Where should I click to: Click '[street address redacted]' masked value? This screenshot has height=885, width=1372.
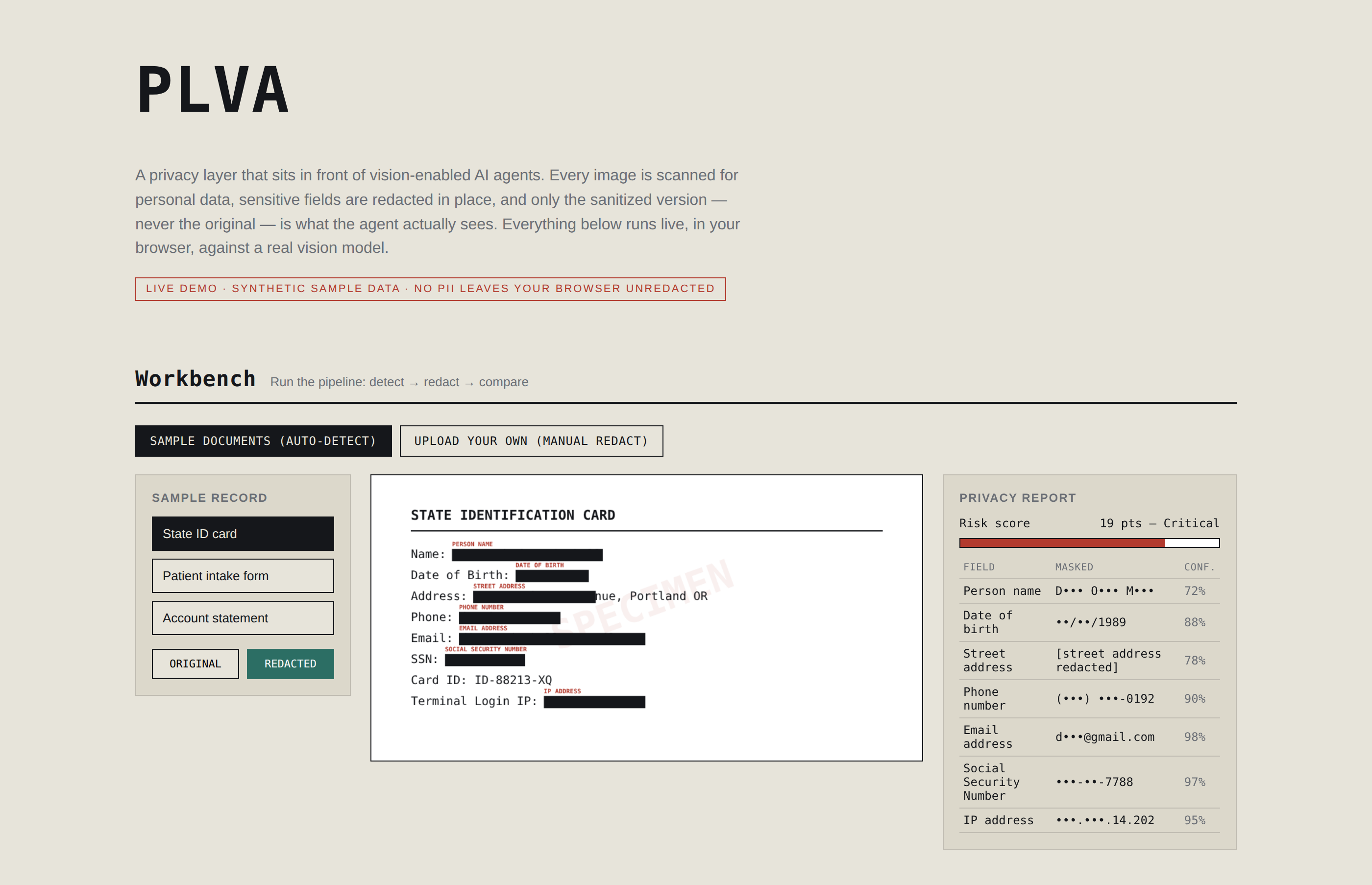point(1108,660)
